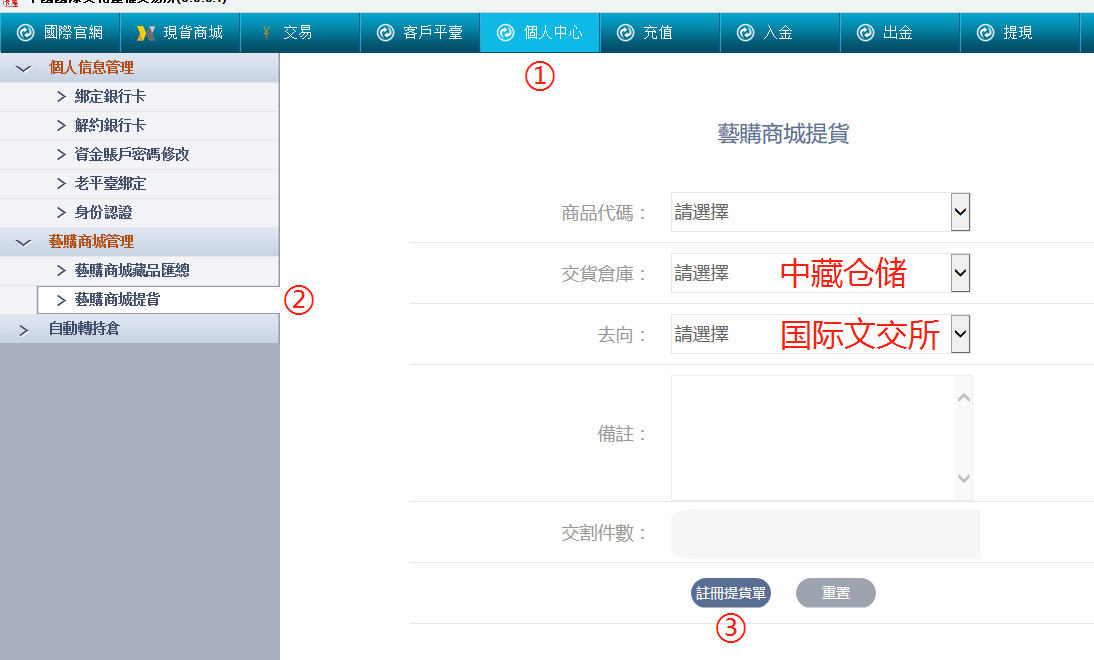Screen dimensions: 1094x660
Task: Switch to the 個人中心 tab
Action: click(540, 33)
